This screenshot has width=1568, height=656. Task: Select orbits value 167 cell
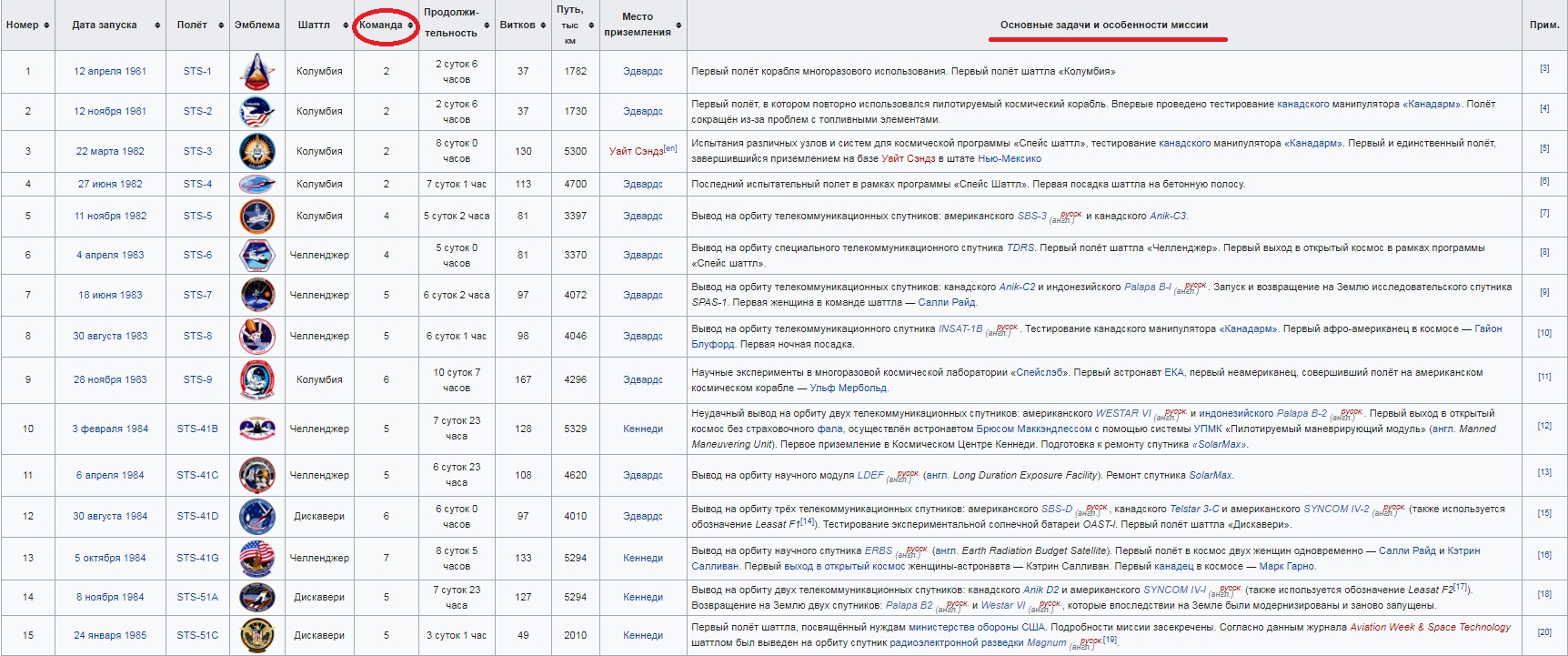[x=523, y=379]
